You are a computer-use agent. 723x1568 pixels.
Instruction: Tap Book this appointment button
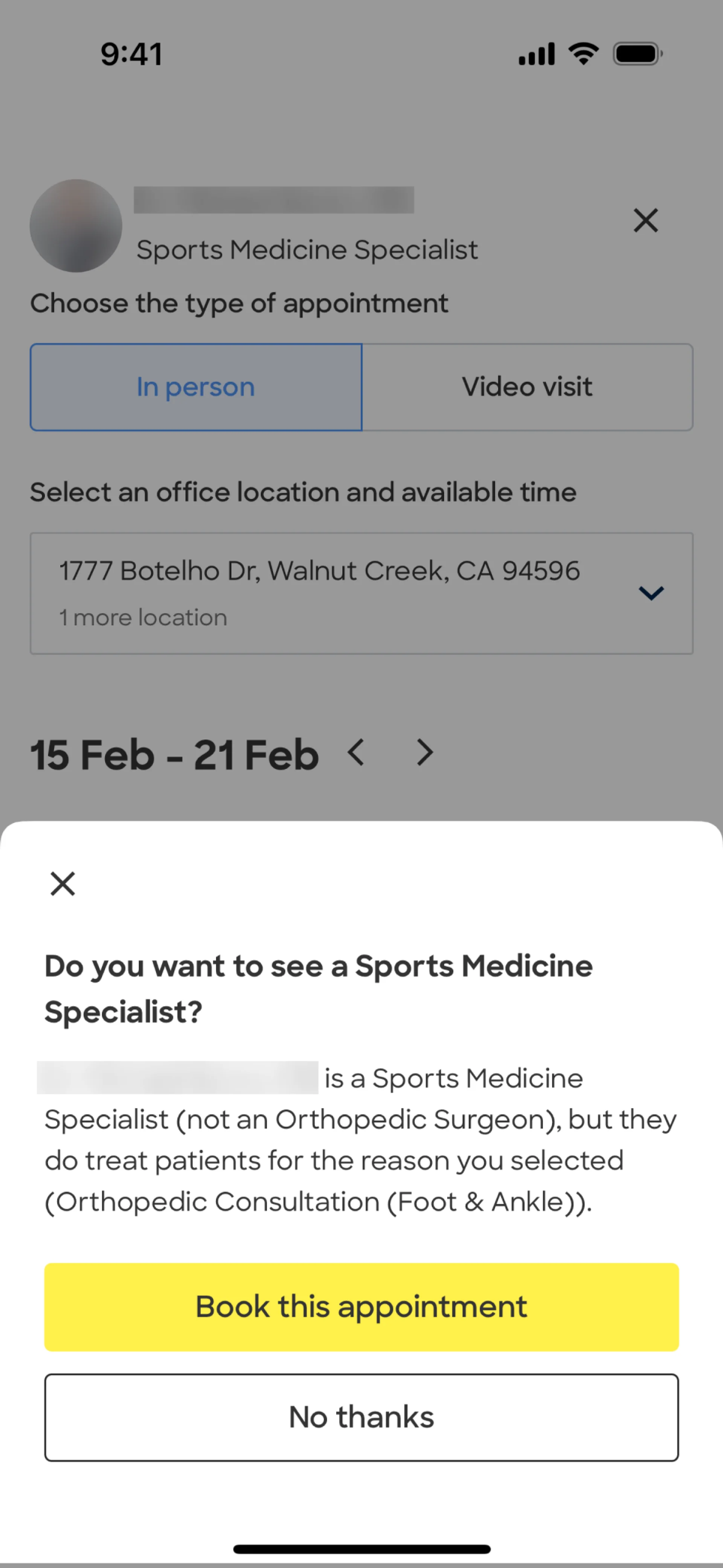pyautogui.click(x=361, y=1307)
